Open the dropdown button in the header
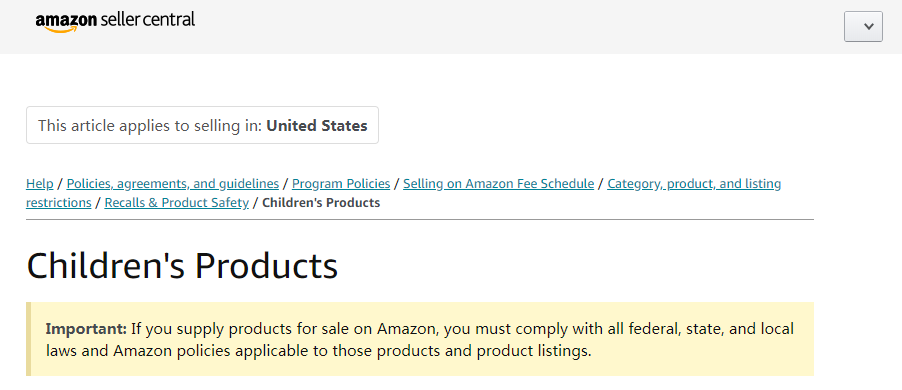Screen dimensions: 902x390 (863, 26)
